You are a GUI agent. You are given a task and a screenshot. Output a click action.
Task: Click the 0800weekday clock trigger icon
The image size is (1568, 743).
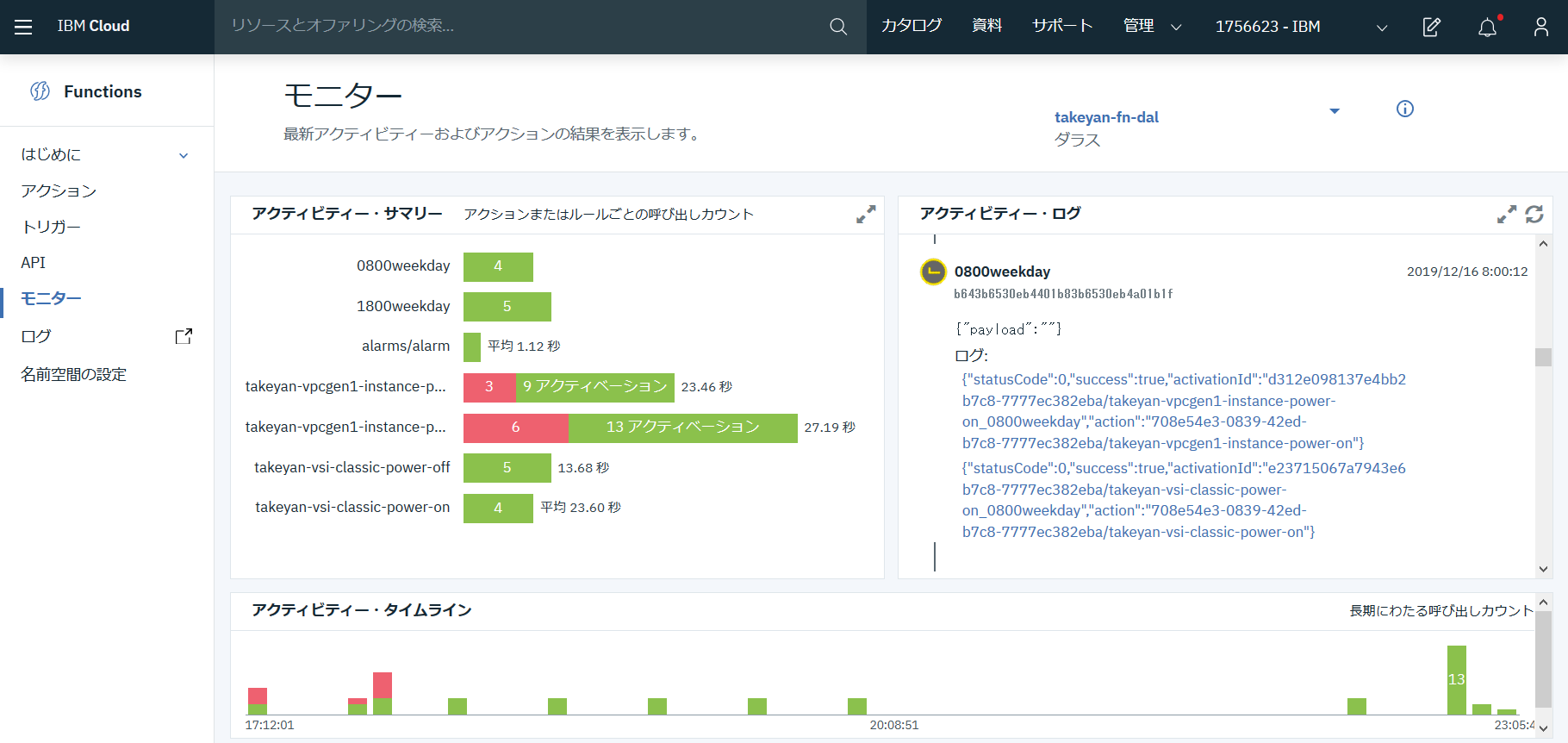click(933, 272)
